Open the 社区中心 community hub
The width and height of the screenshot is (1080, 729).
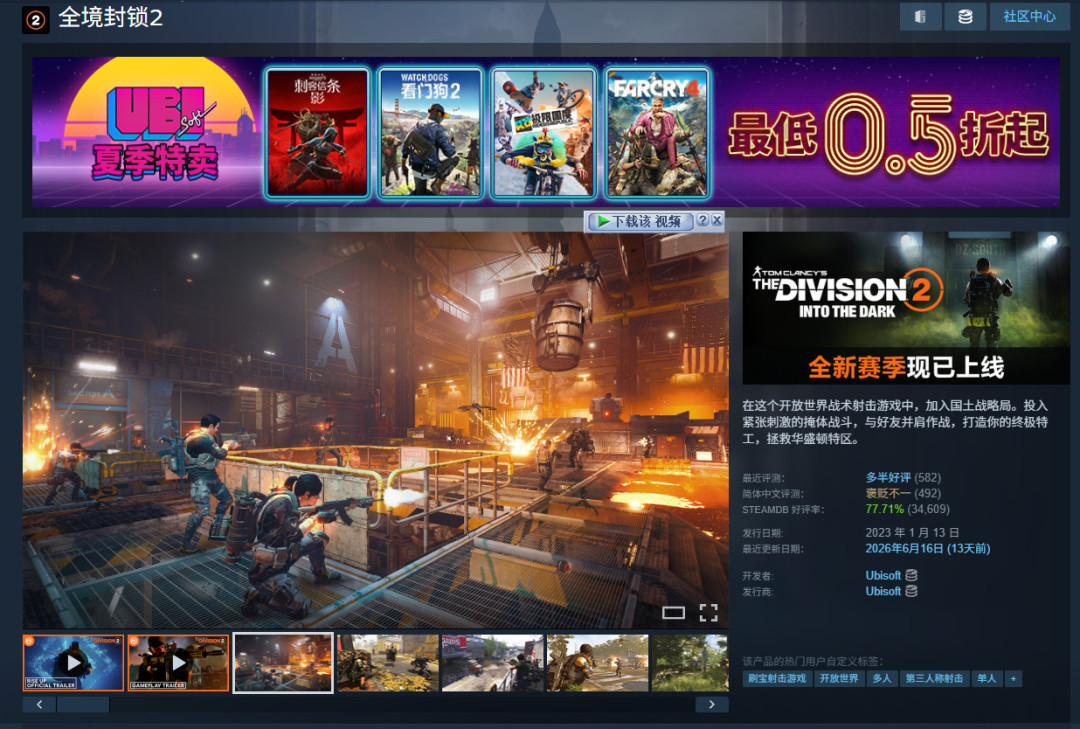point(1029,17)
